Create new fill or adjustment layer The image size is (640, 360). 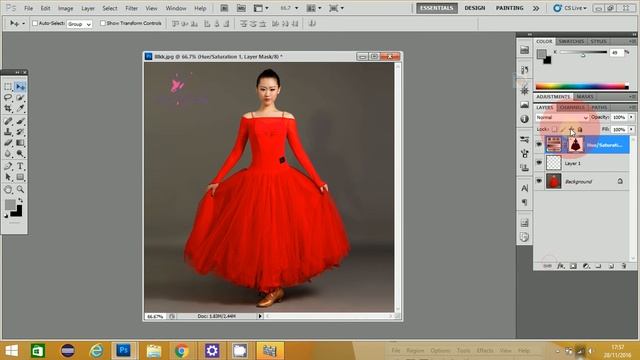[586, 266]
